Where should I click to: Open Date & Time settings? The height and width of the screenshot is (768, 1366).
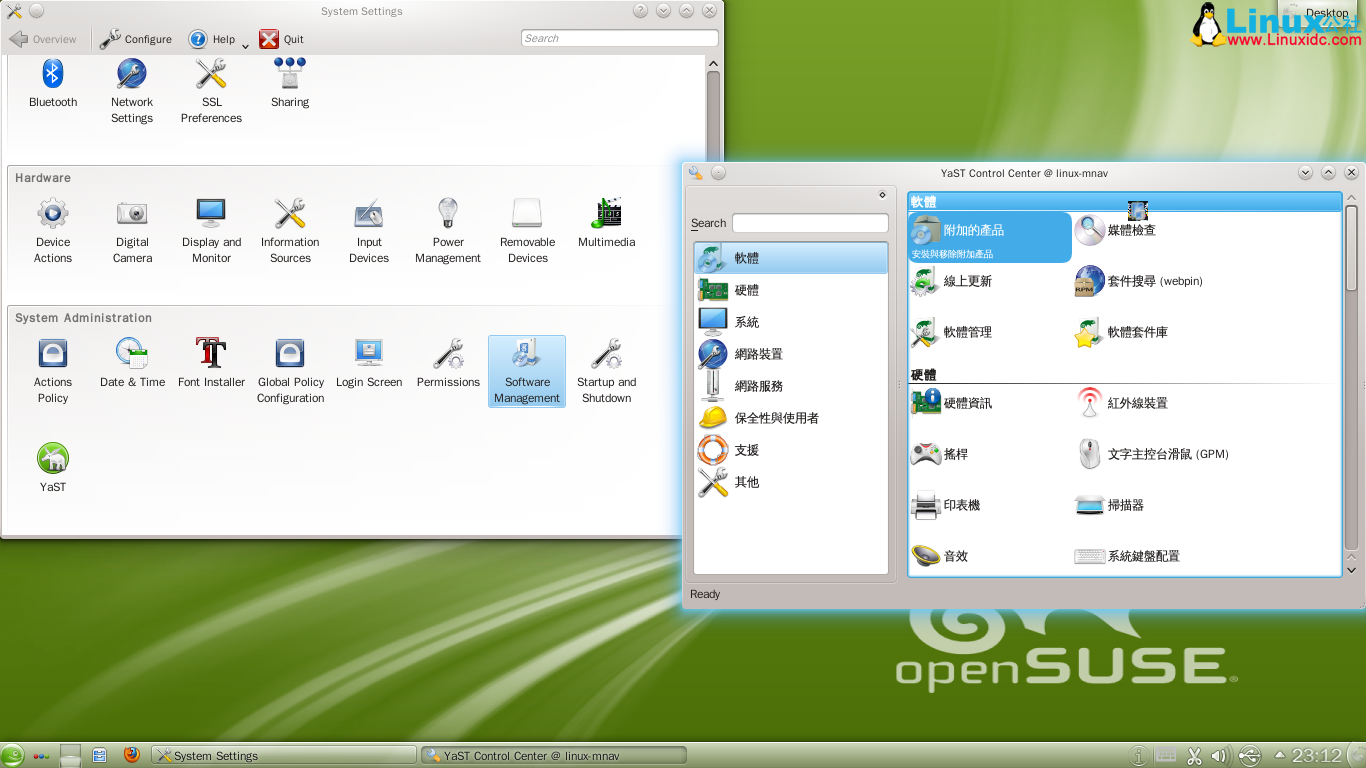tap(132, 364)
